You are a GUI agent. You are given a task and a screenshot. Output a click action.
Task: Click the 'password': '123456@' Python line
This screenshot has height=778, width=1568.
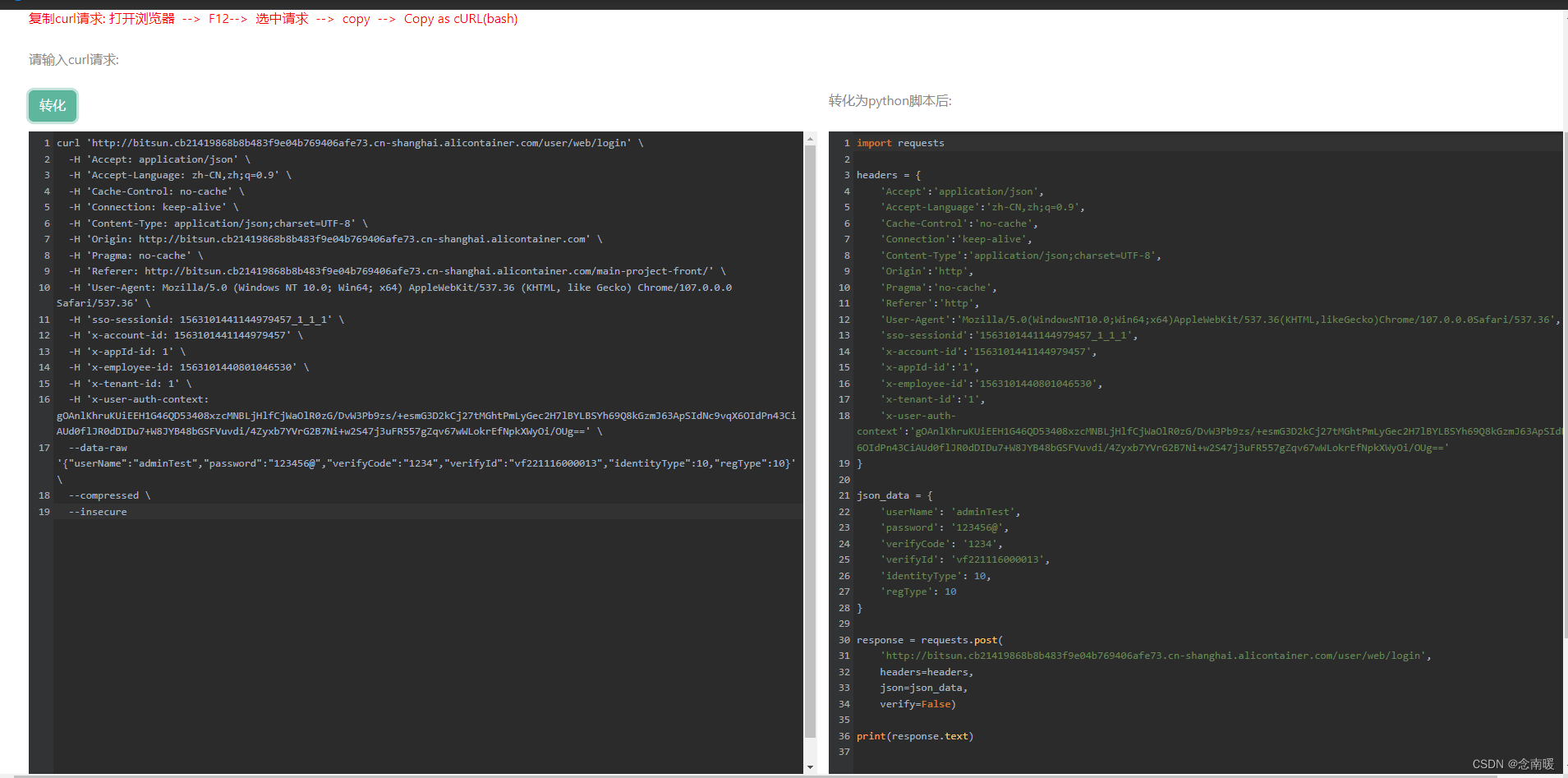[x=944, y=527]
